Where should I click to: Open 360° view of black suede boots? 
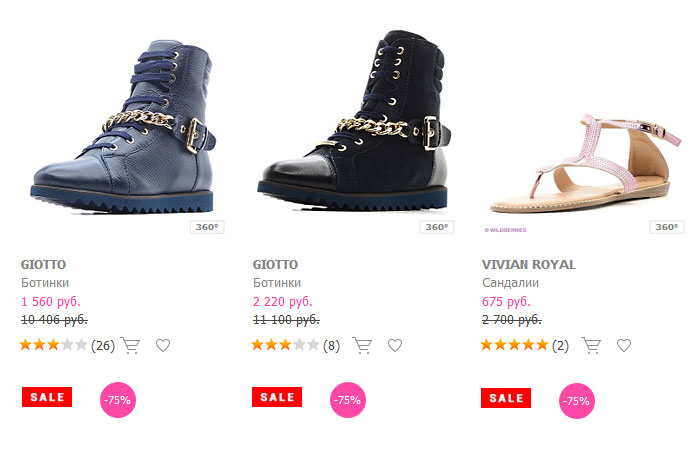coord(437,227)
